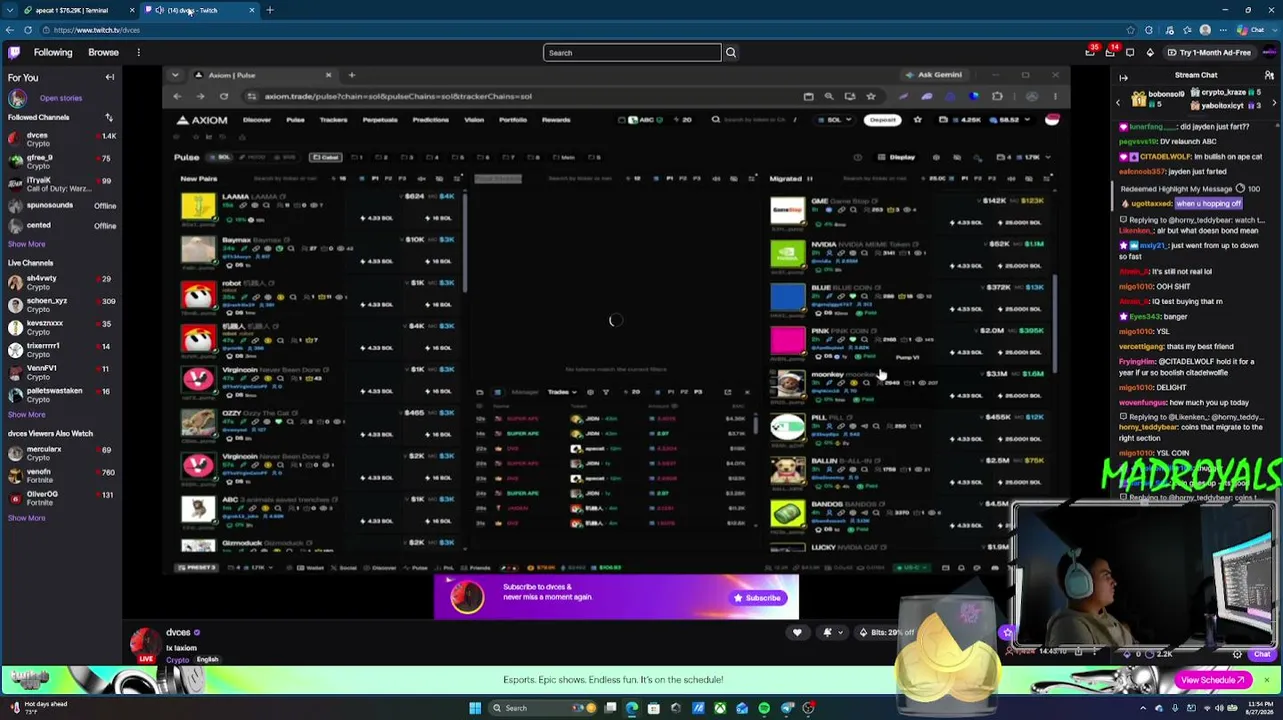Switch to the apecat Terminal browser tab

79,10
